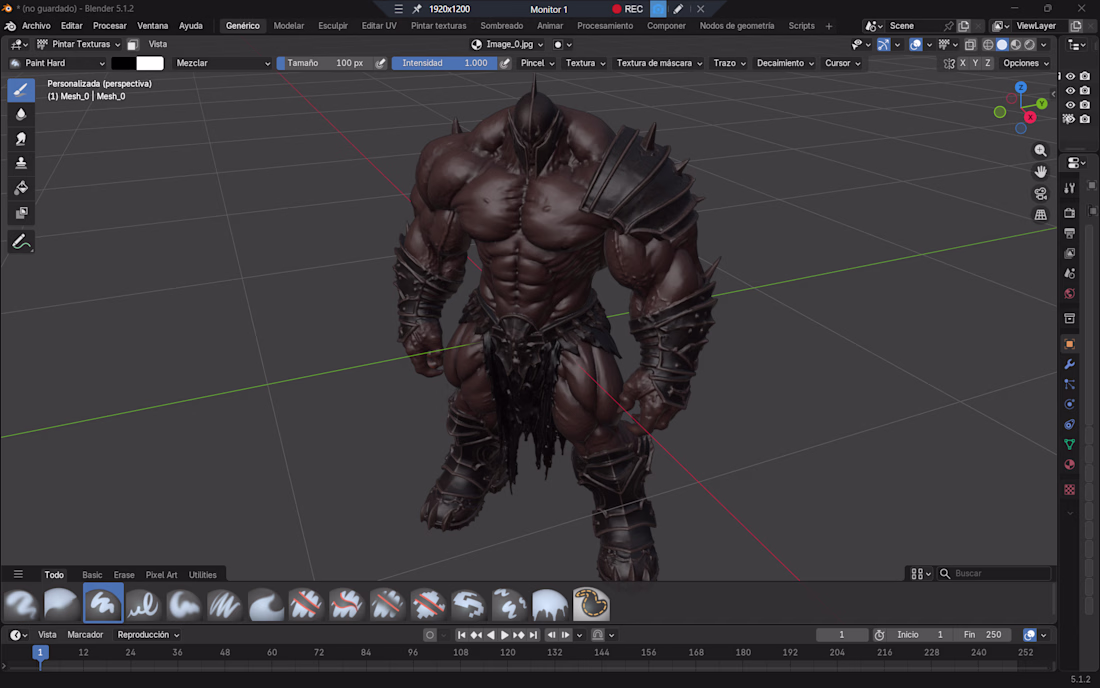Hide top outliner item with eye icon
The width and height of the screenshot is (1100, 688).
[x=1071, y=76]
